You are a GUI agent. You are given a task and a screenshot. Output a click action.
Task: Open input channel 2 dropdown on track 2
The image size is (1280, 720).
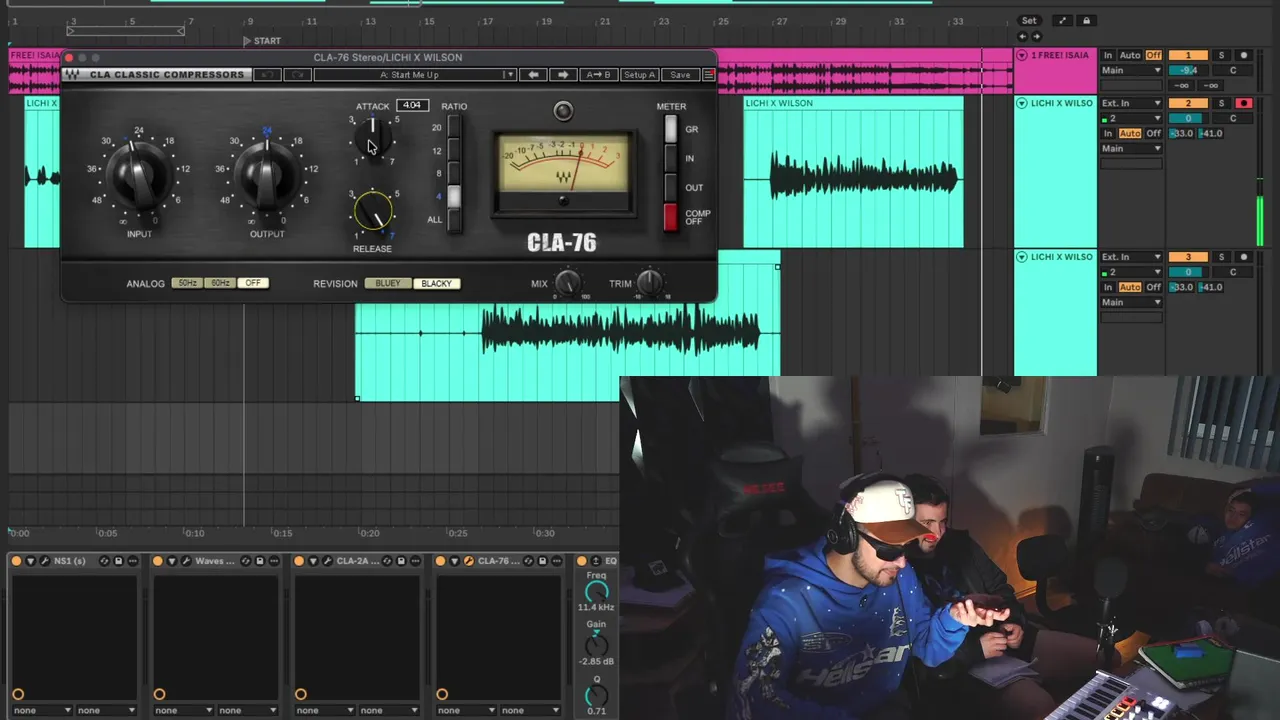tap(1131, 118)
